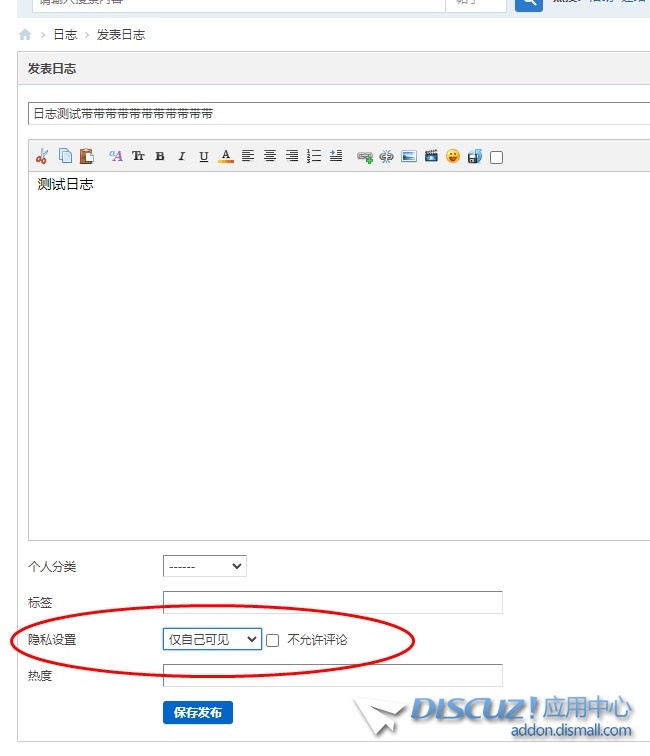The image size is (650, 756).
Task: Click the 热度 input field
Action: coord(333,675)
